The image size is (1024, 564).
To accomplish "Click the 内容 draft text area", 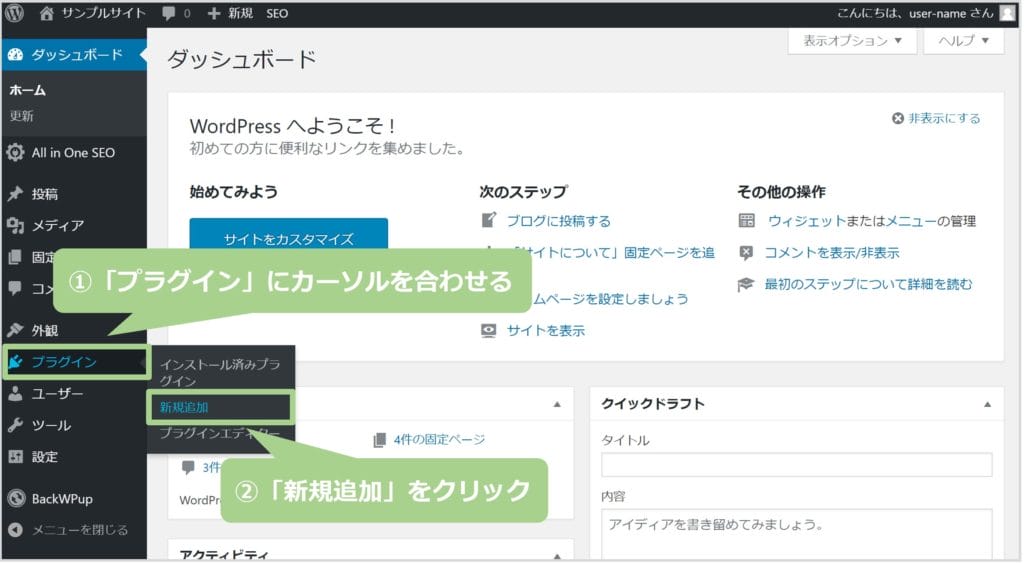I will (x=797, y=534).
